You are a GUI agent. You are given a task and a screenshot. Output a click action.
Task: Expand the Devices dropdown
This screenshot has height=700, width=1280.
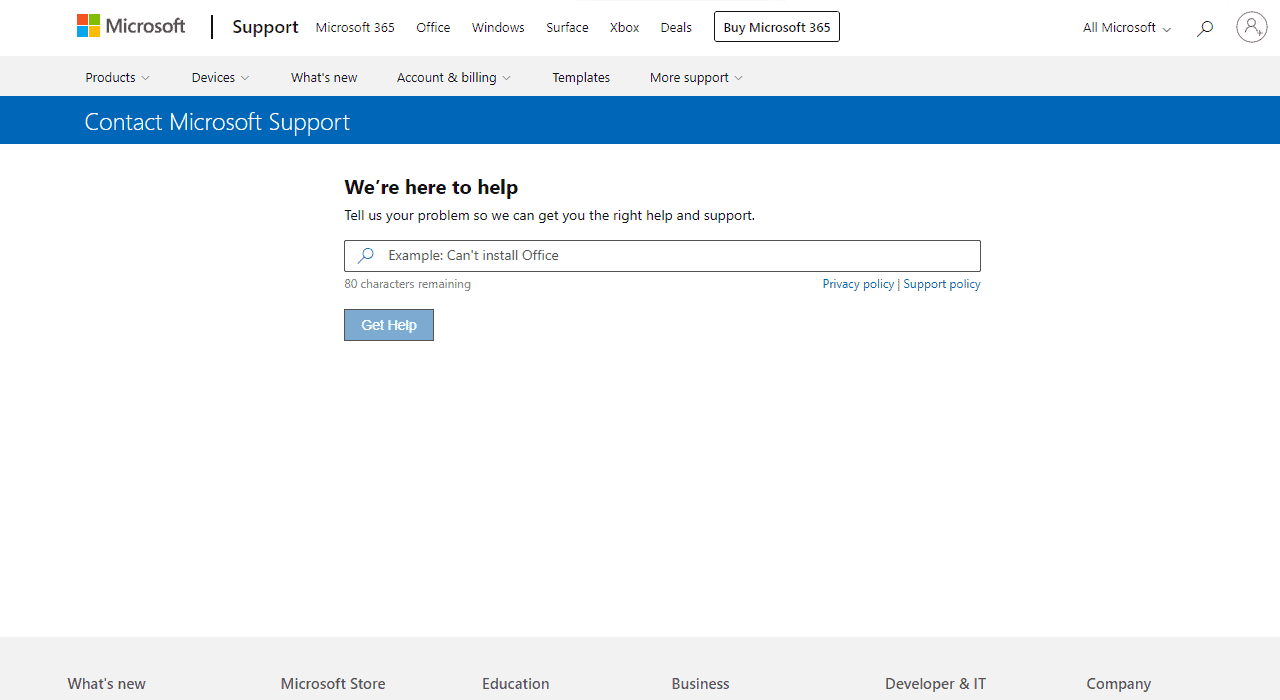click(x=219, y=77)
